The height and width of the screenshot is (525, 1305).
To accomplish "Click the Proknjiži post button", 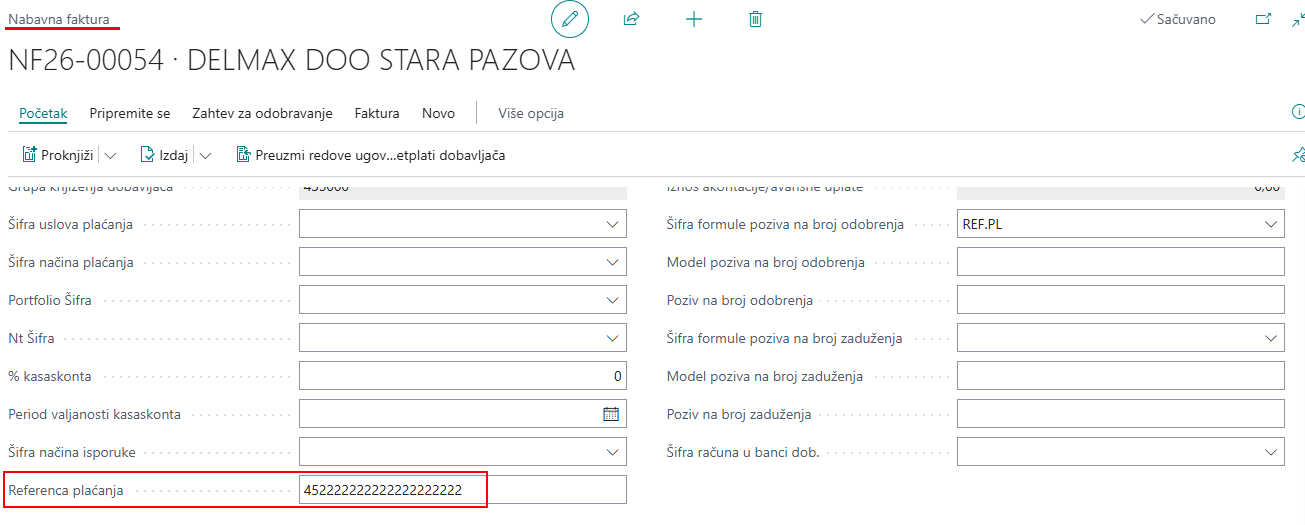I will click(x=58, y=155).
